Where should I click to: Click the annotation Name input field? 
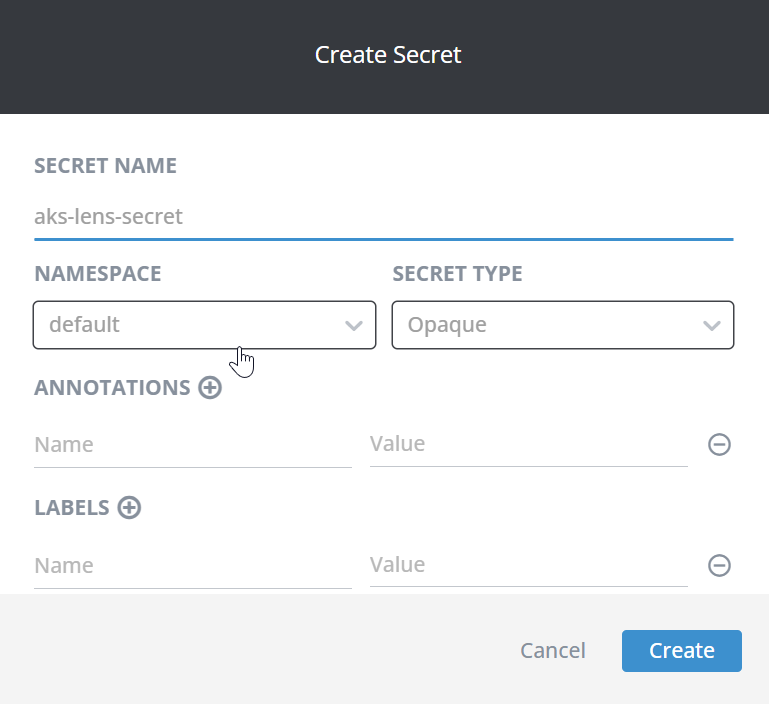point(192,445)
